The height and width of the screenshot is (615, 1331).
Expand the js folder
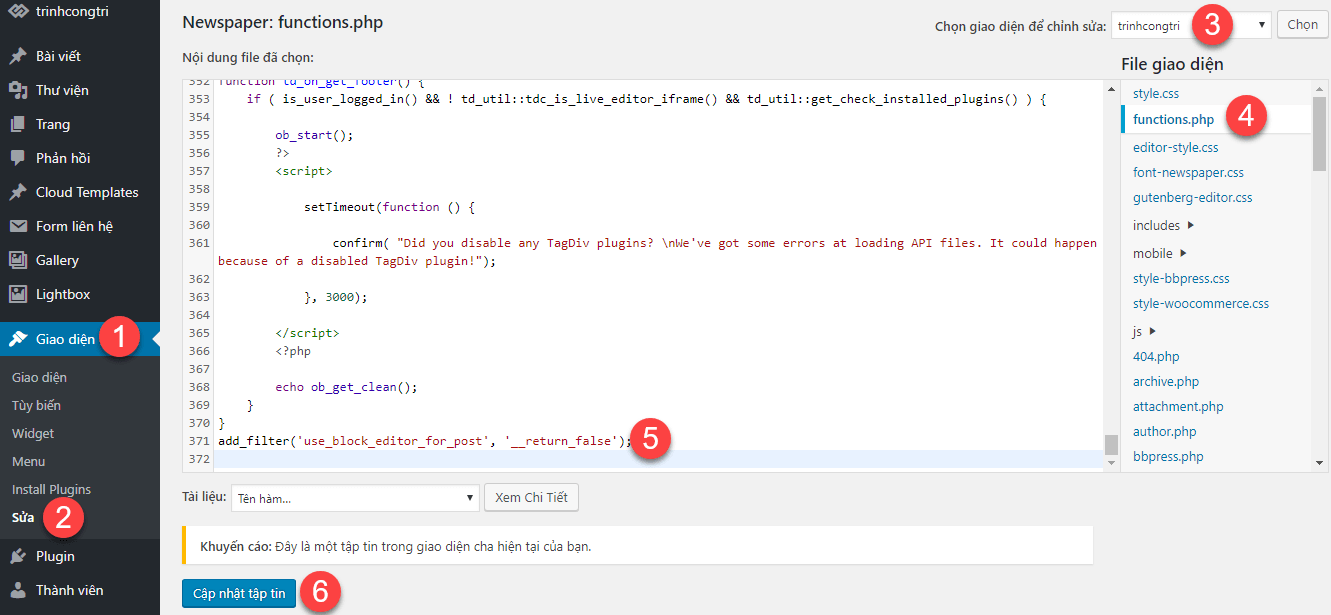tap(1145, 331)
